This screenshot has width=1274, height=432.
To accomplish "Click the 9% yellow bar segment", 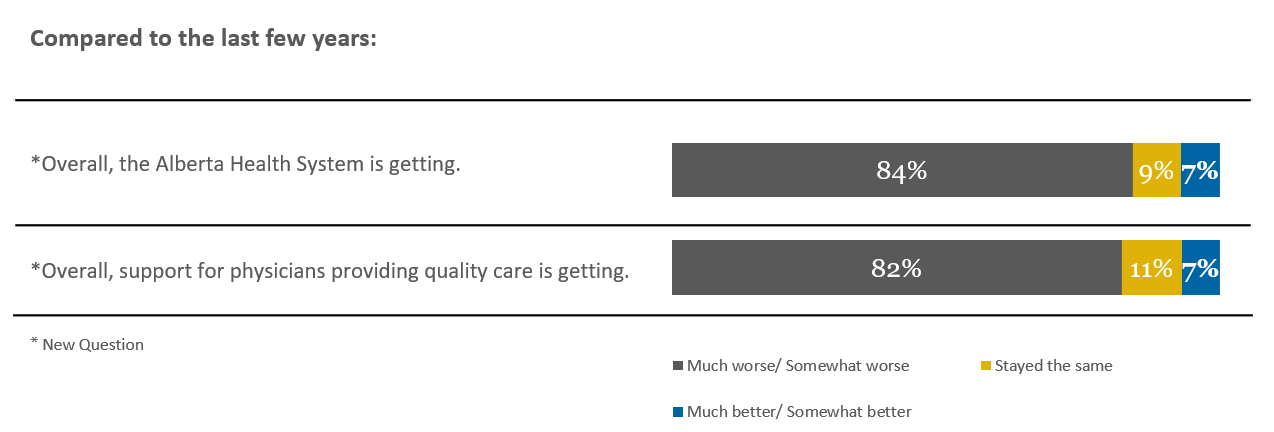I will [1157, 170].
